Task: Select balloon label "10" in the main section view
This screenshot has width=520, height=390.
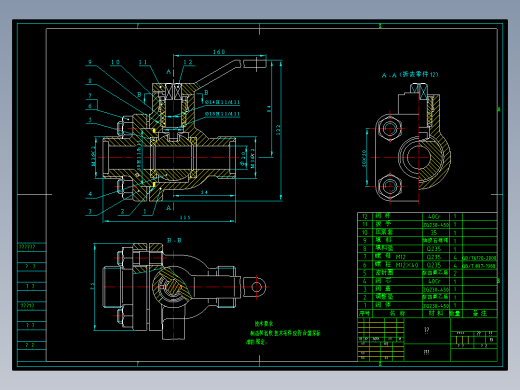Action: point(115,62)
